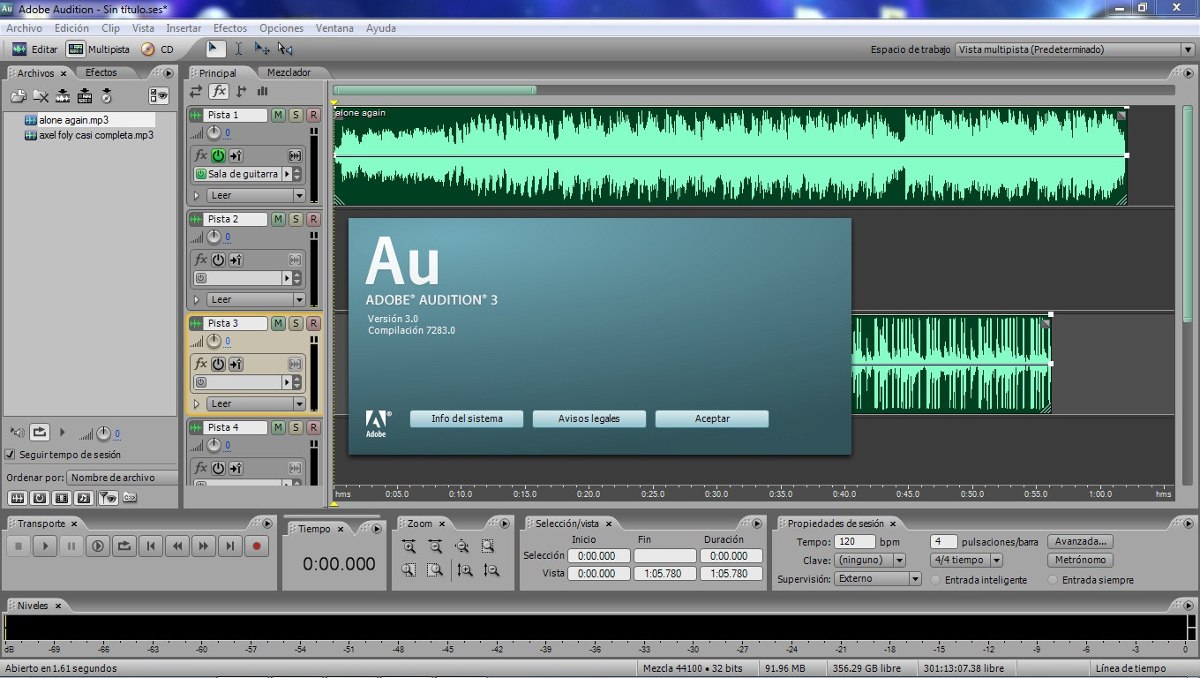
Task: Show the inputs/outputs section in Principal
Action: (x=196, y=91)
